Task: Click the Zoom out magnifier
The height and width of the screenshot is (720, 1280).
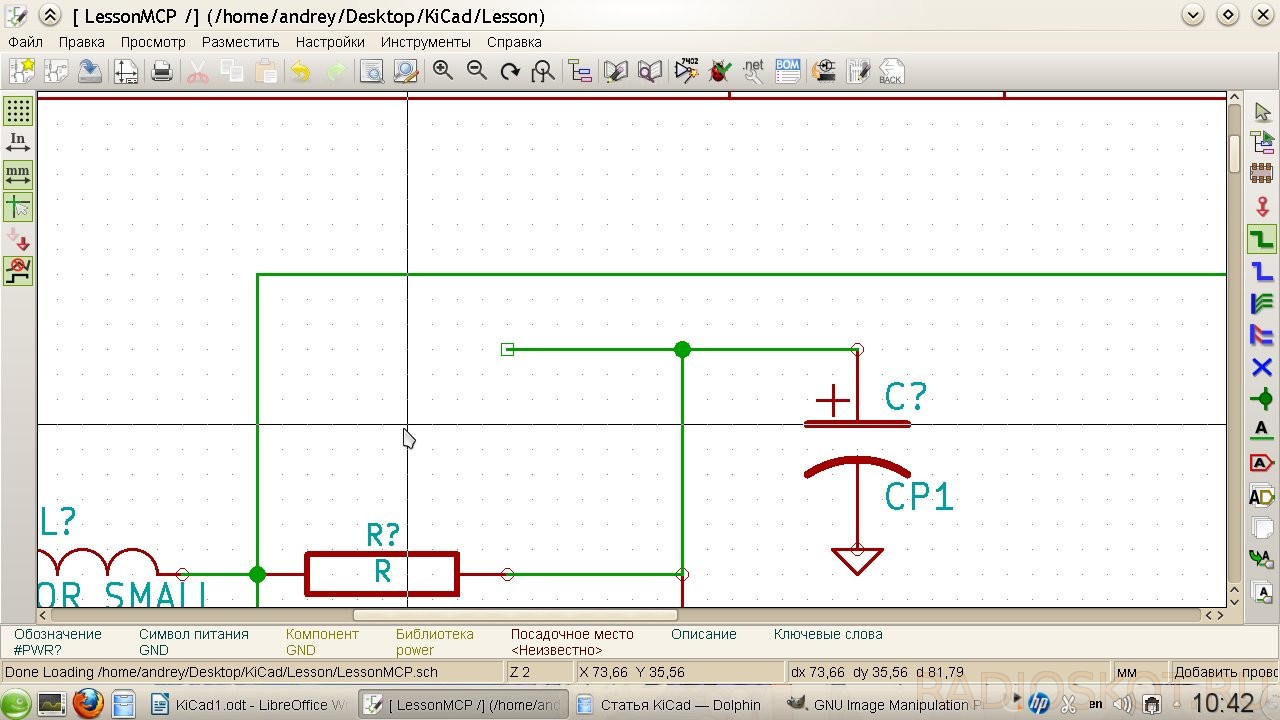Action: coord(477,71)
